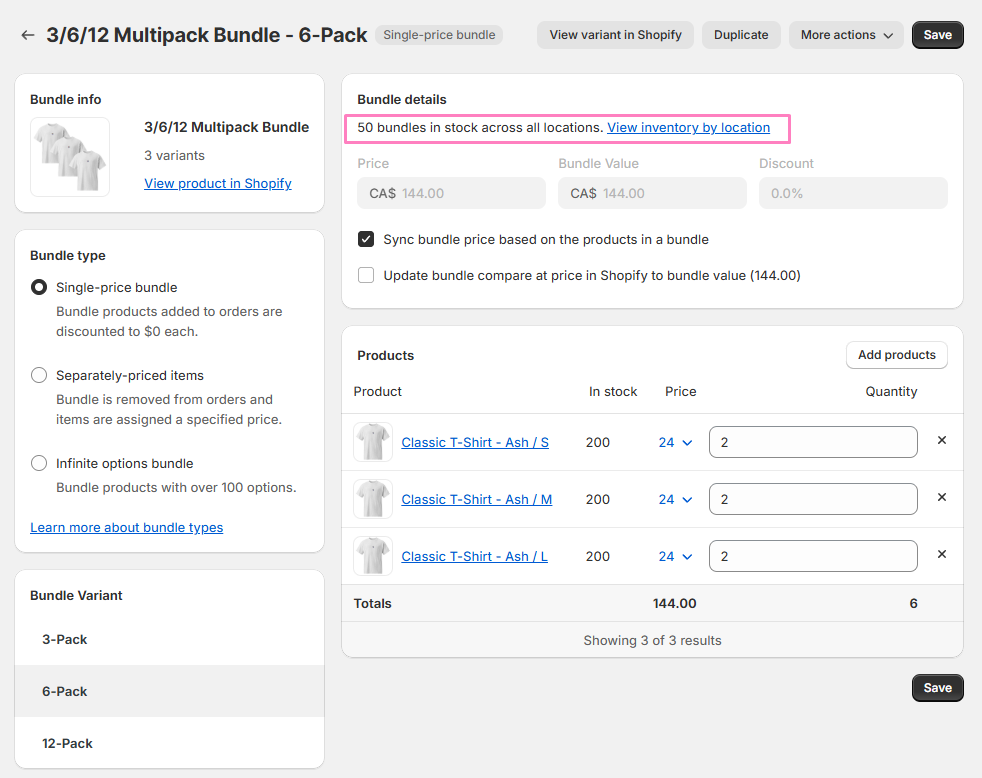Remove Classic T-Shirt Ash / L row
The image size is (982, 778).
pyautogui.click(x=941, y=555)
